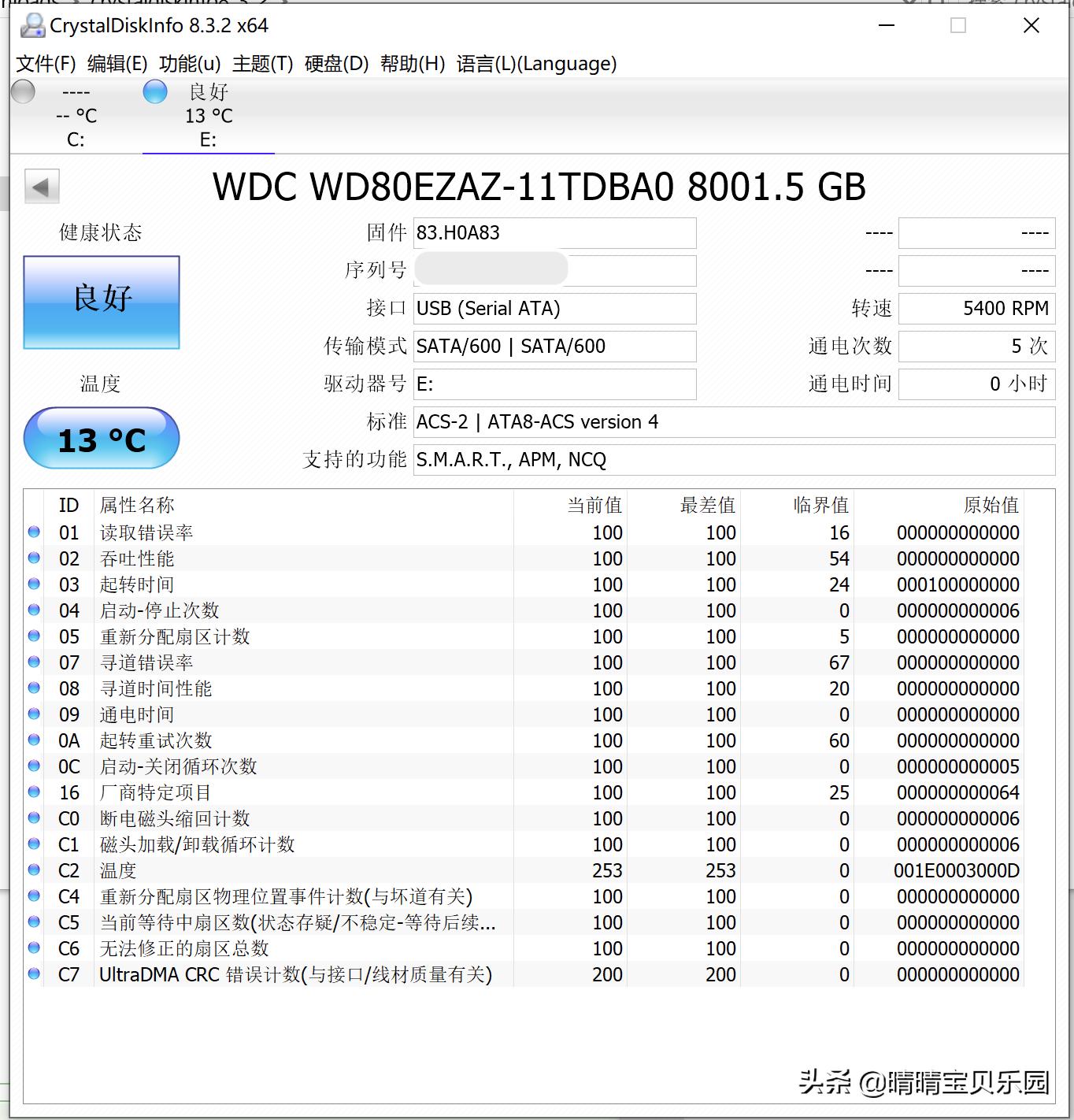The width and height of the screenshot is (1074, 1120).
Task: Click the health indicator circle above E: drive
Action: (x=155, y=92)
